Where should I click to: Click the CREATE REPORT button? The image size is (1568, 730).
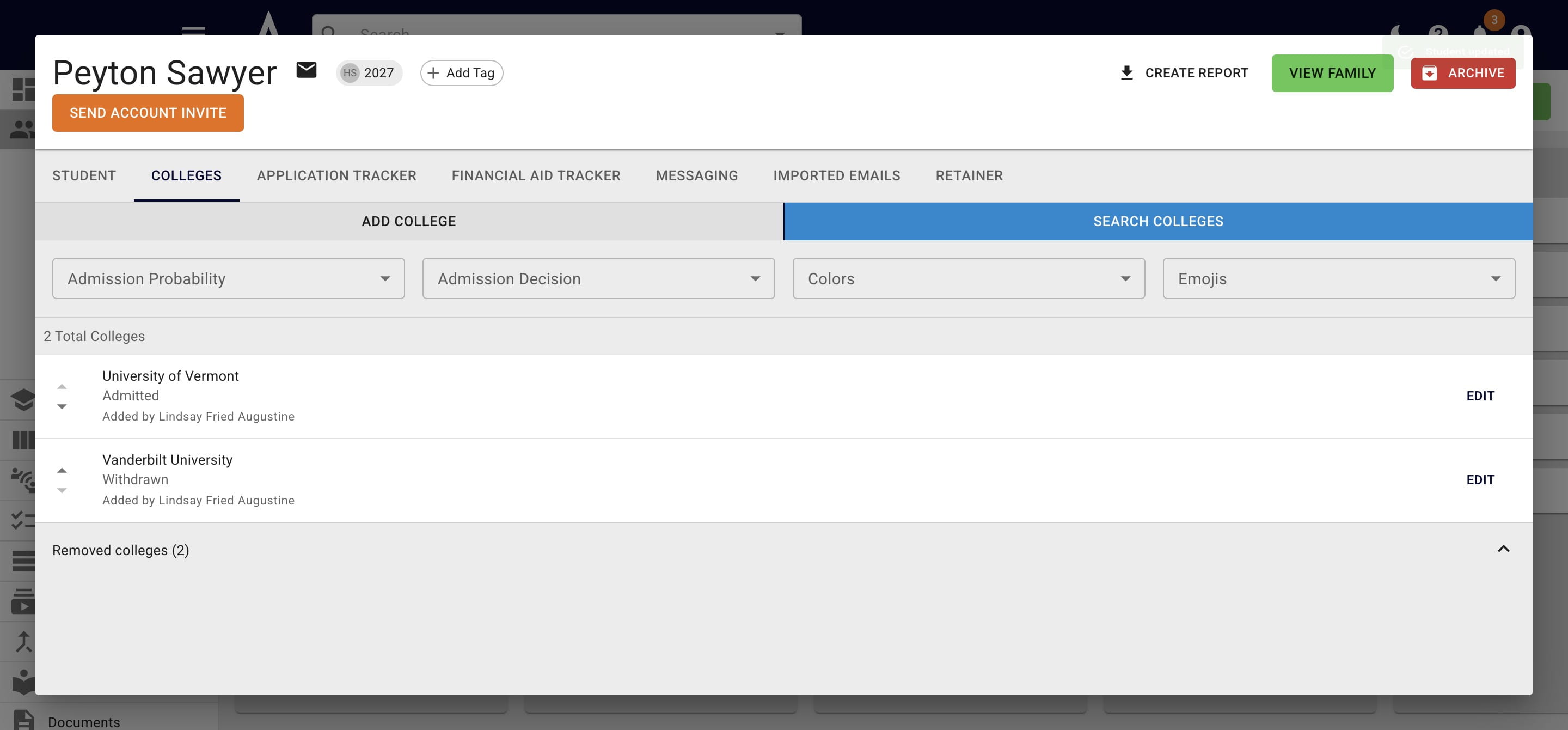(x=1184, y=73)
